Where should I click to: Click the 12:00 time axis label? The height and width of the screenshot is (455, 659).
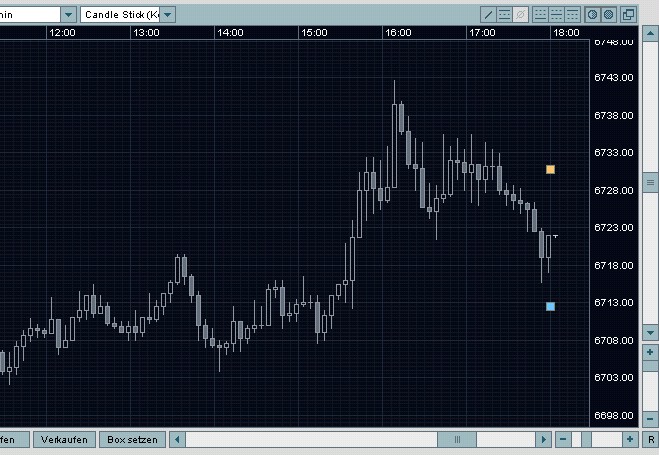(62, 33)
